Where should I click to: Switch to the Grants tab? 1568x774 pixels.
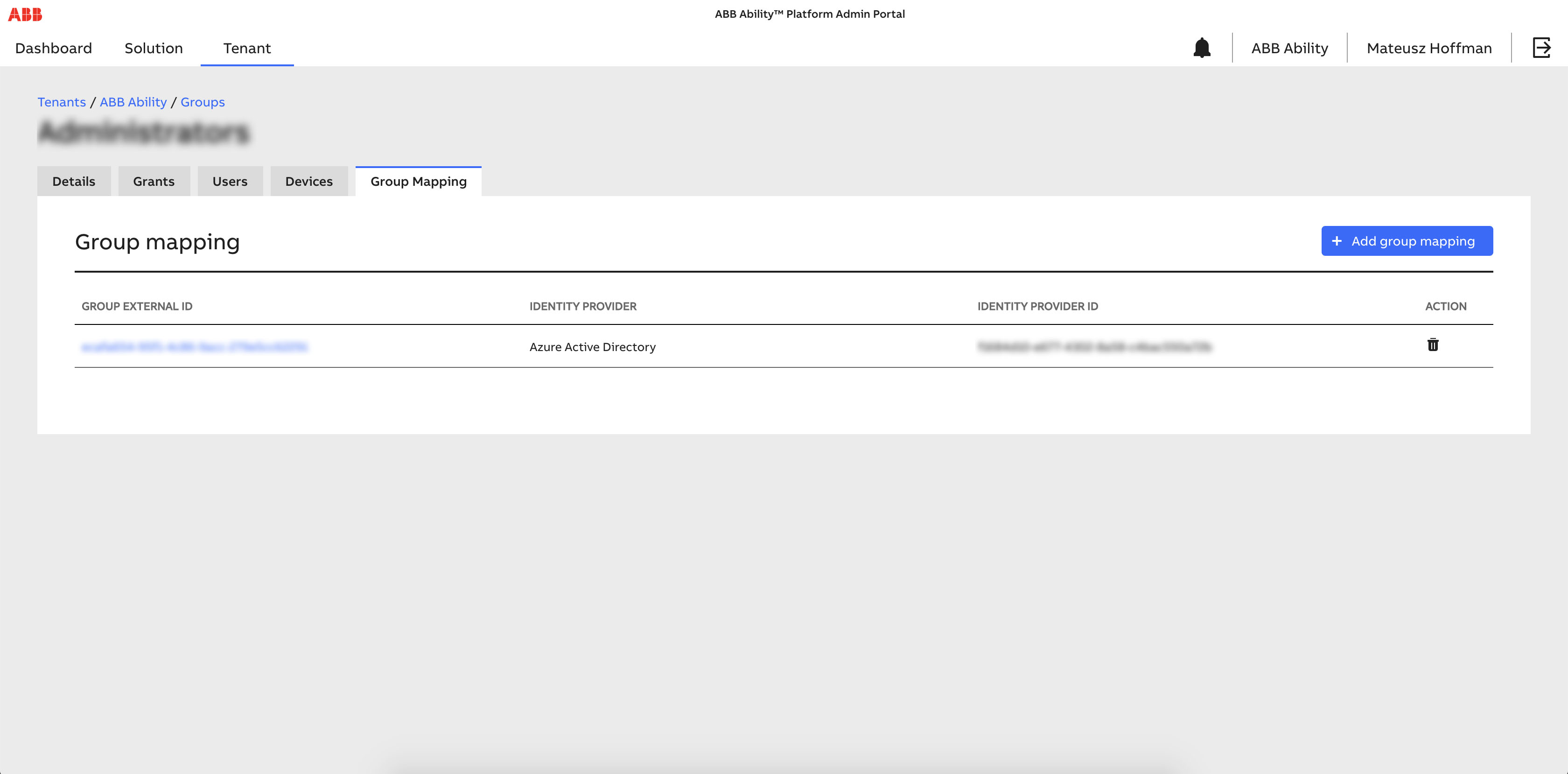coord(154,182)
